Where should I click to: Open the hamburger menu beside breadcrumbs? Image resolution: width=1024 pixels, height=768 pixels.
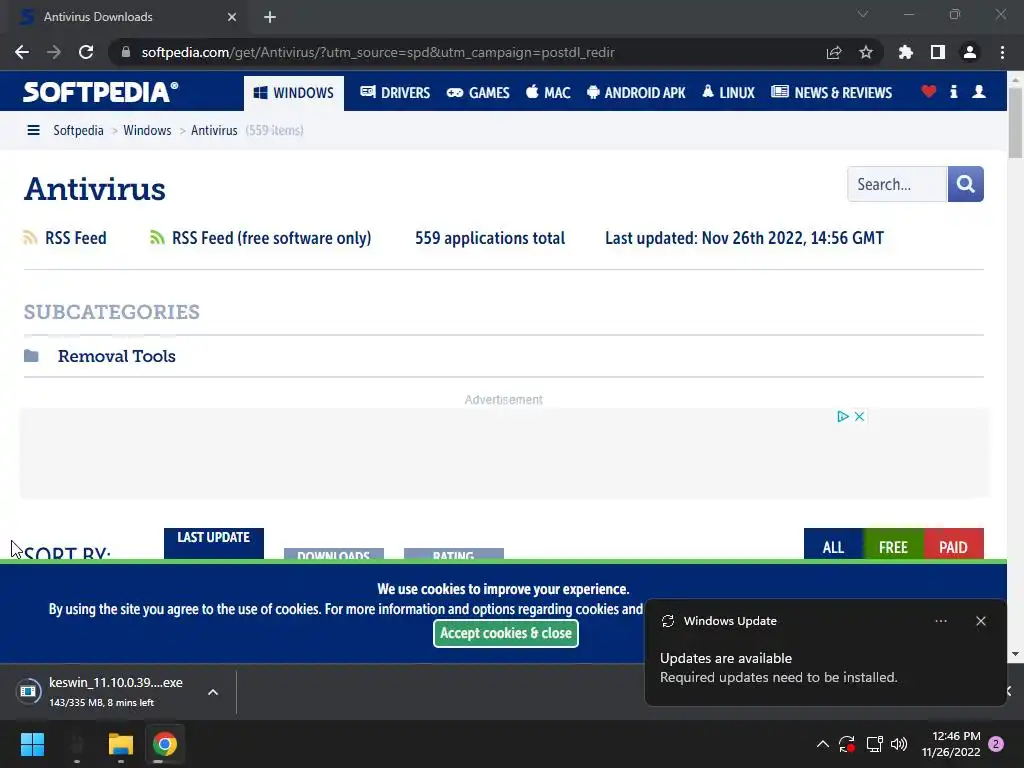(x=33, y=130)
